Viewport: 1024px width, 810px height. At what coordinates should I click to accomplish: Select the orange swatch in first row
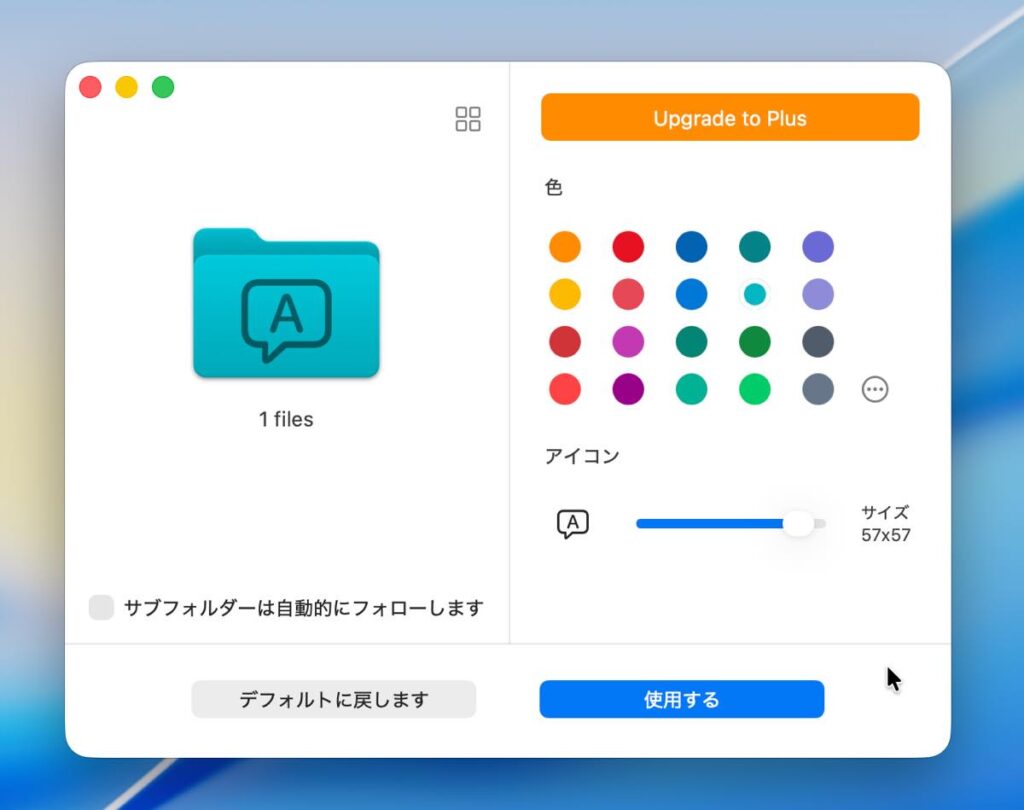point(565,247)
